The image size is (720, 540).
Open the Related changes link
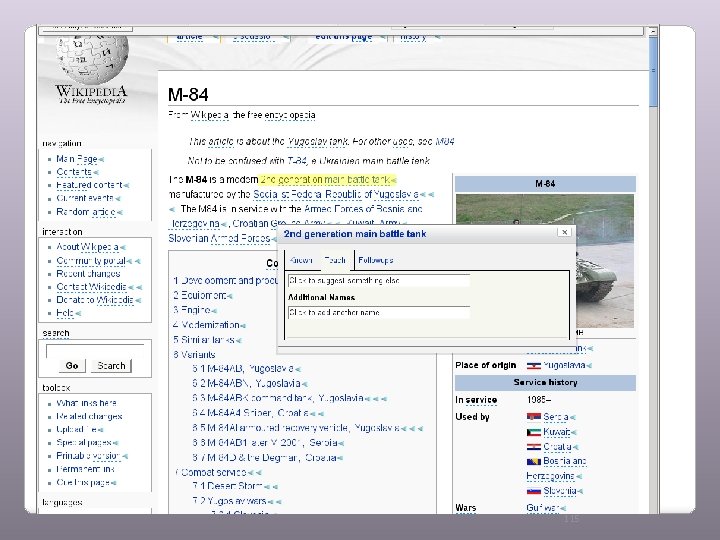coord(89,416)
